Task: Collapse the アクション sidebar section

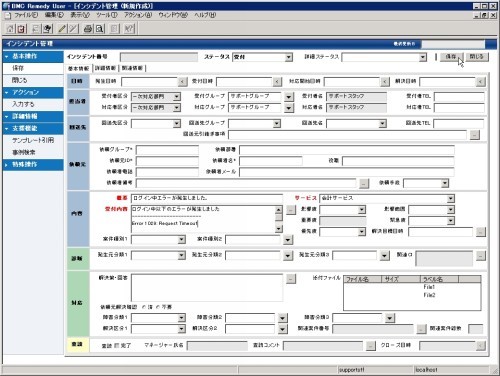Action: (x=7, y=92)
